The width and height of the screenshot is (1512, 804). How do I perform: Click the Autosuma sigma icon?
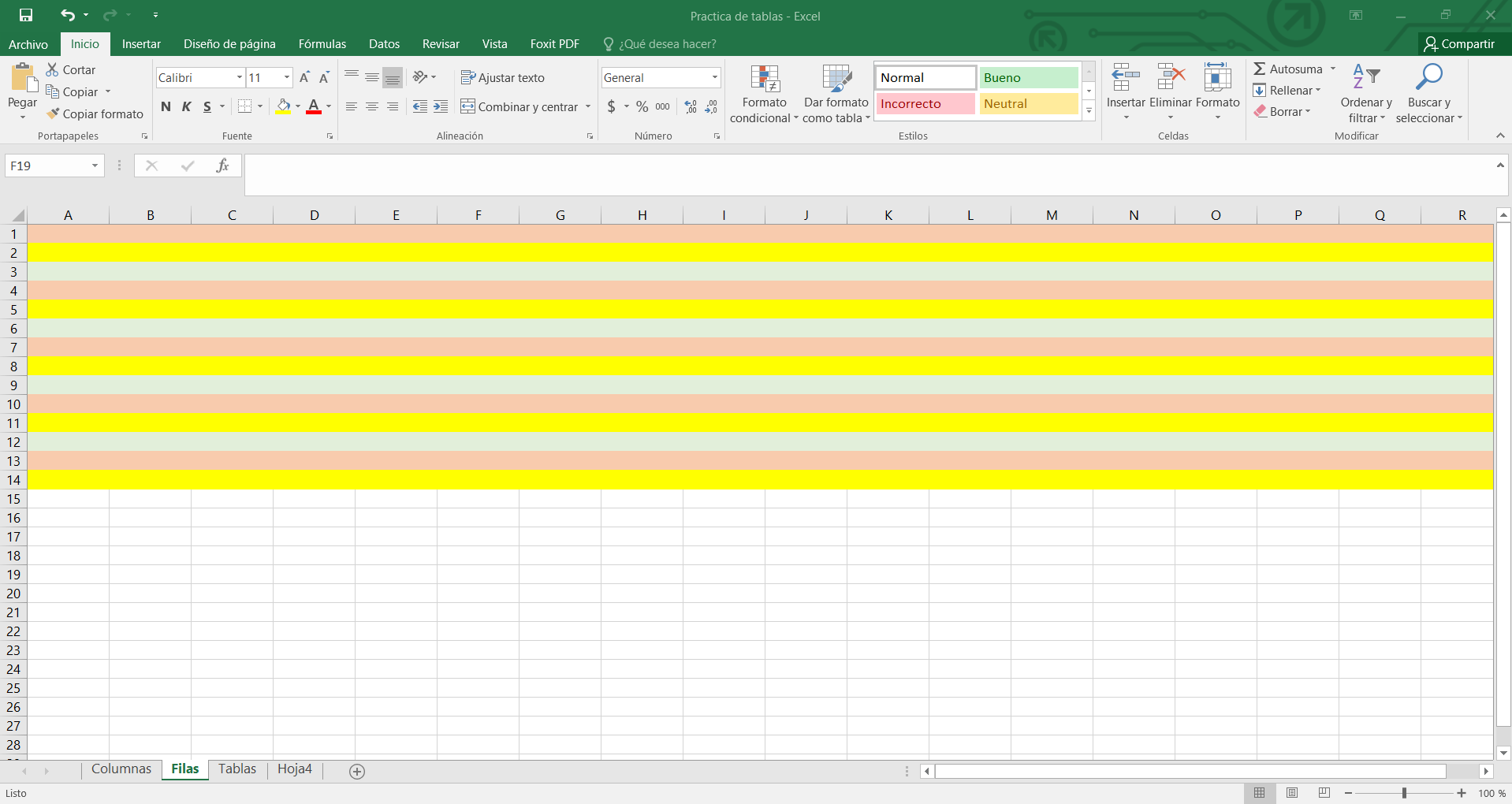click(1260, 69)
